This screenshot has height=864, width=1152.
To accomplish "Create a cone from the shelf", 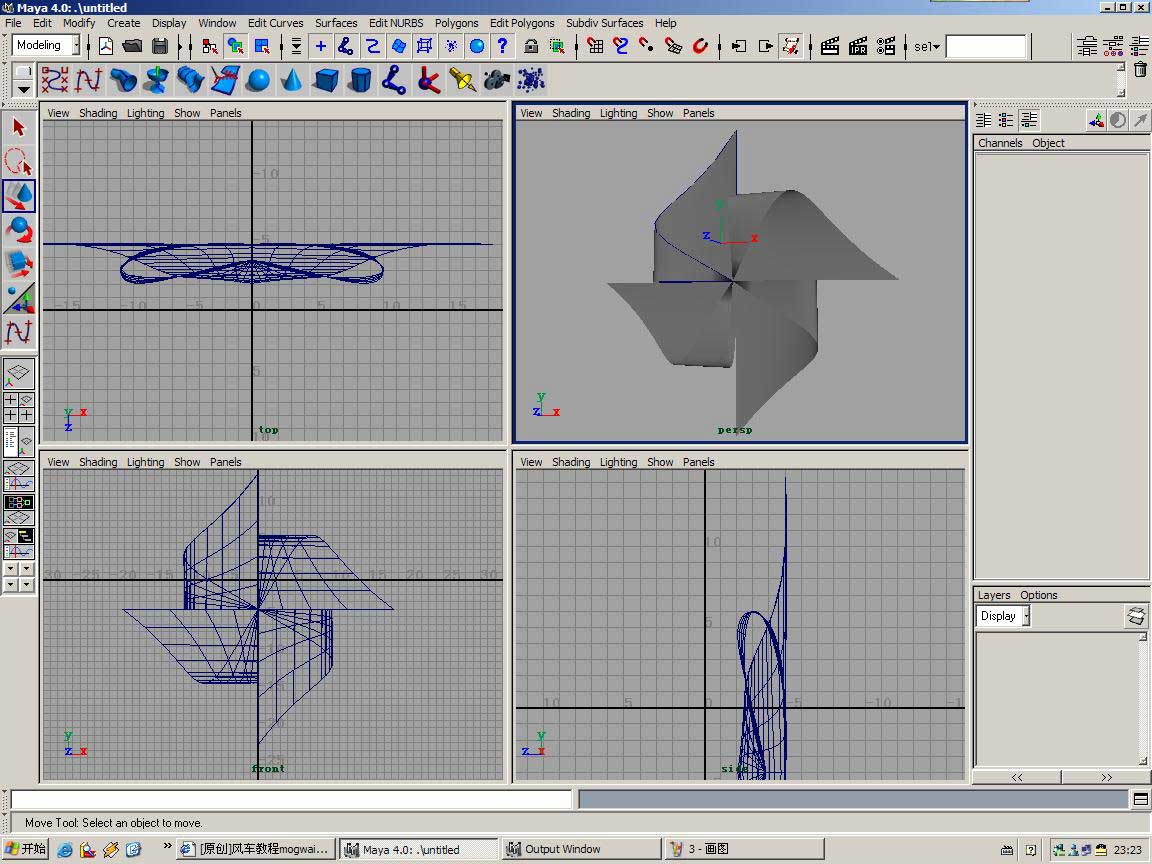I will coord(292,80).
